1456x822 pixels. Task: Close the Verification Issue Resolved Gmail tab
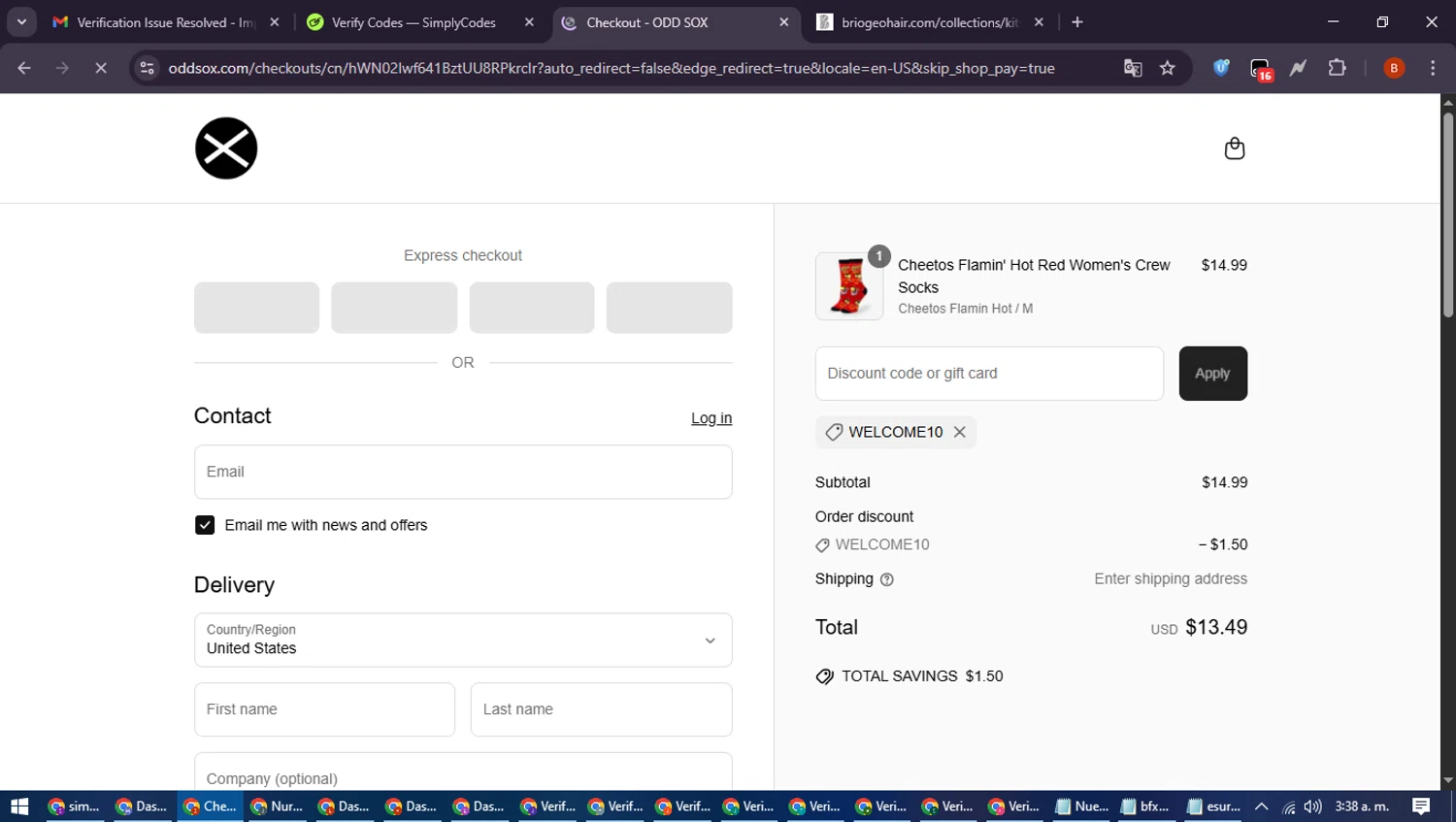point(275,22)
